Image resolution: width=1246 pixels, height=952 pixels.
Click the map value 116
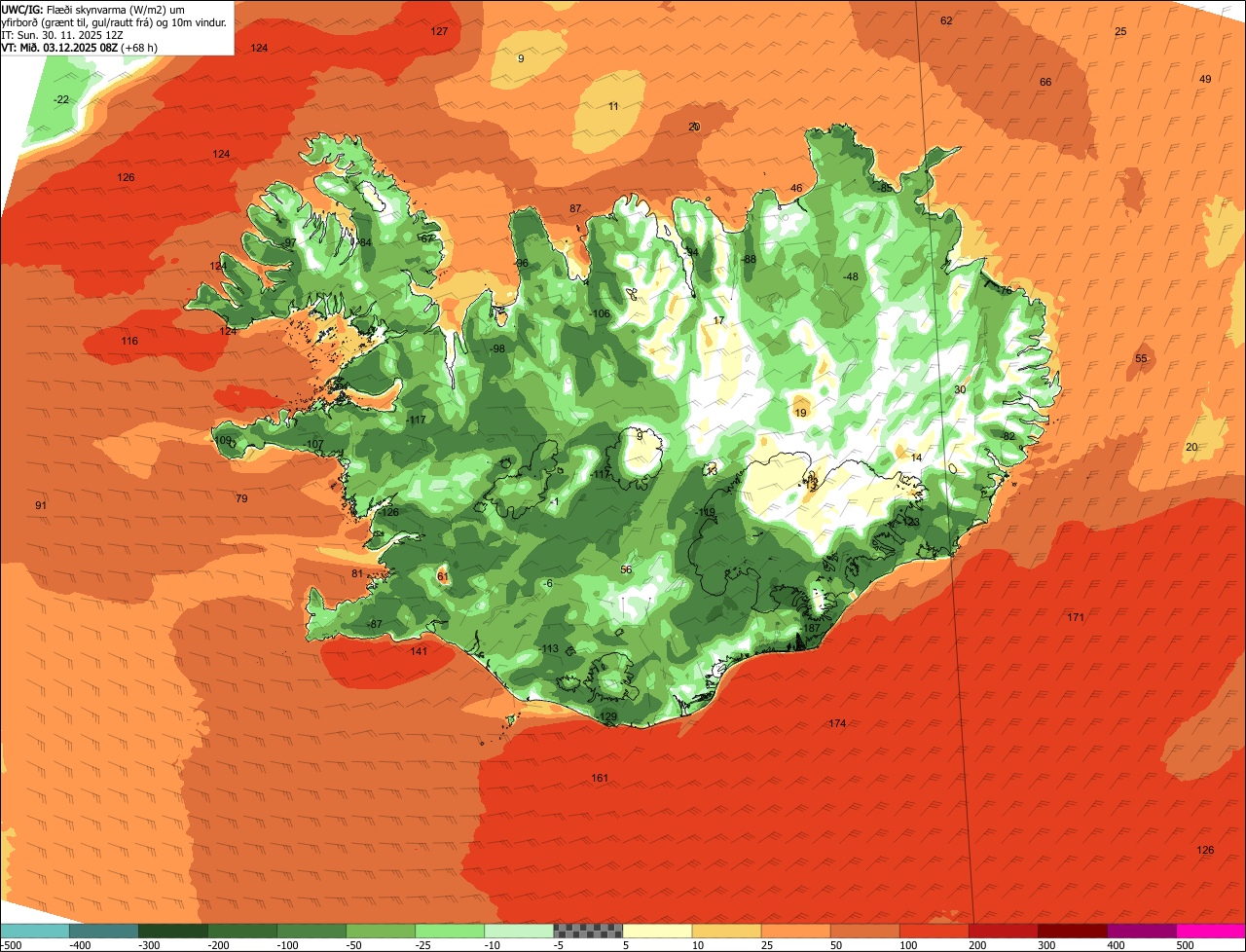click(x=129, y=341)
